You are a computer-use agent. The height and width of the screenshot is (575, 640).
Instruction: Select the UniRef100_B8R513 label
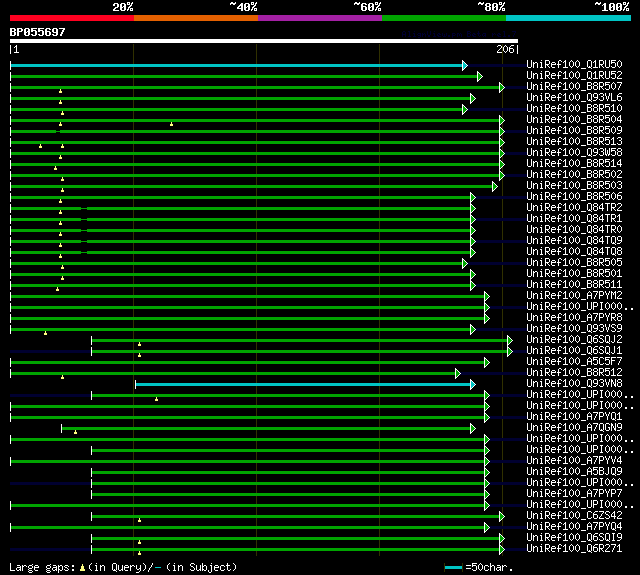pos(574,142)
